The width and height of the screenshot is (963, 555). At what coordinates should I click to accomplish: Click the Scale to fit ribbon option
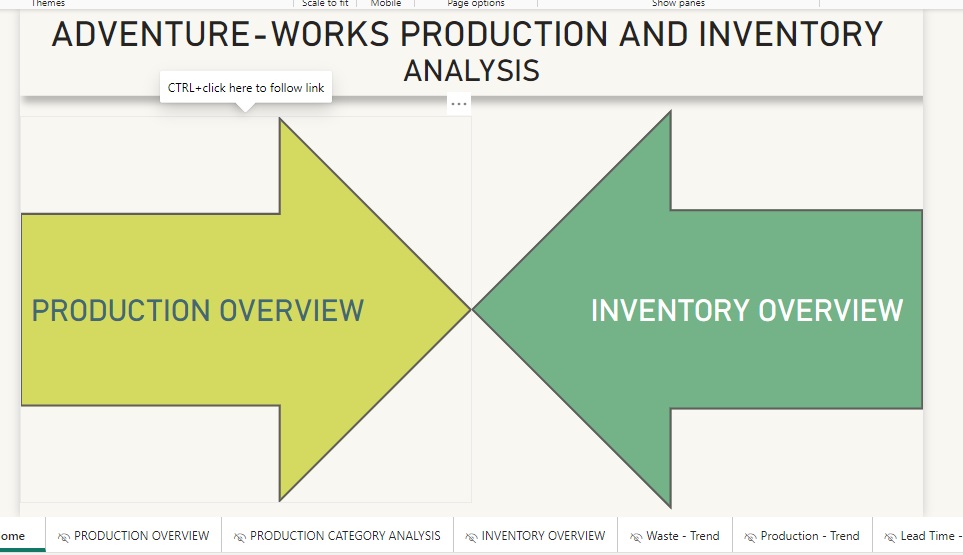pyautogui.click(x=325, y=4)
